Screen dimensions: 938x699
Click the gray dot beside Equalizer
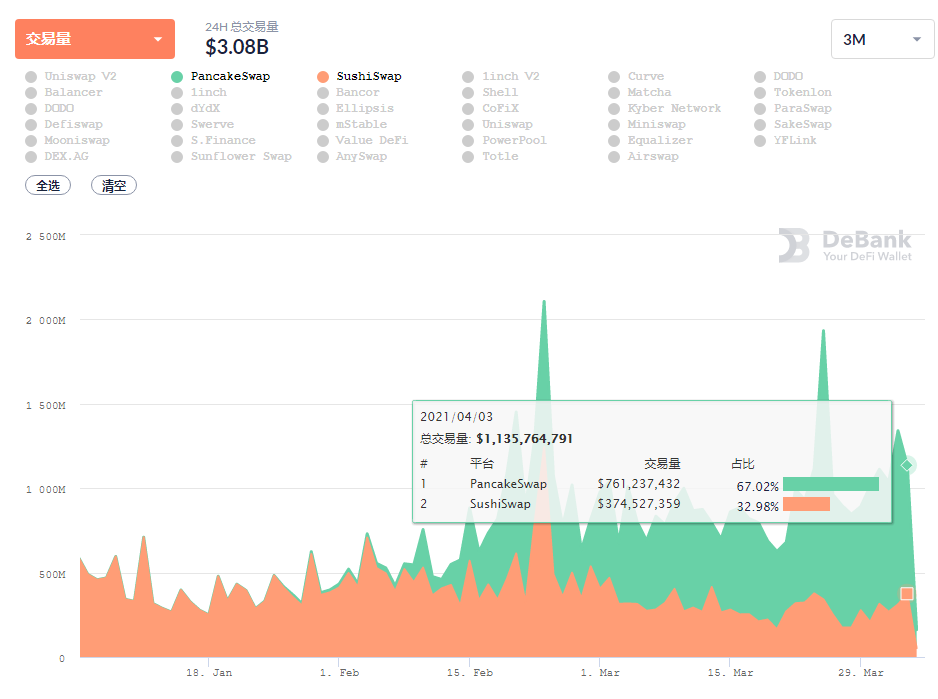click(614, 141)
